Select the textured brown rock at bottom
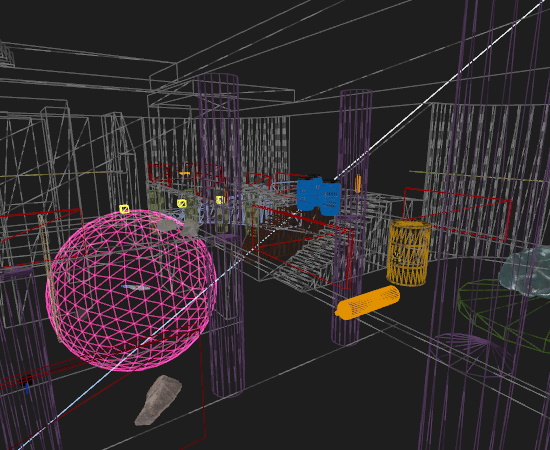The image size is (550, 450). [158, 400]
